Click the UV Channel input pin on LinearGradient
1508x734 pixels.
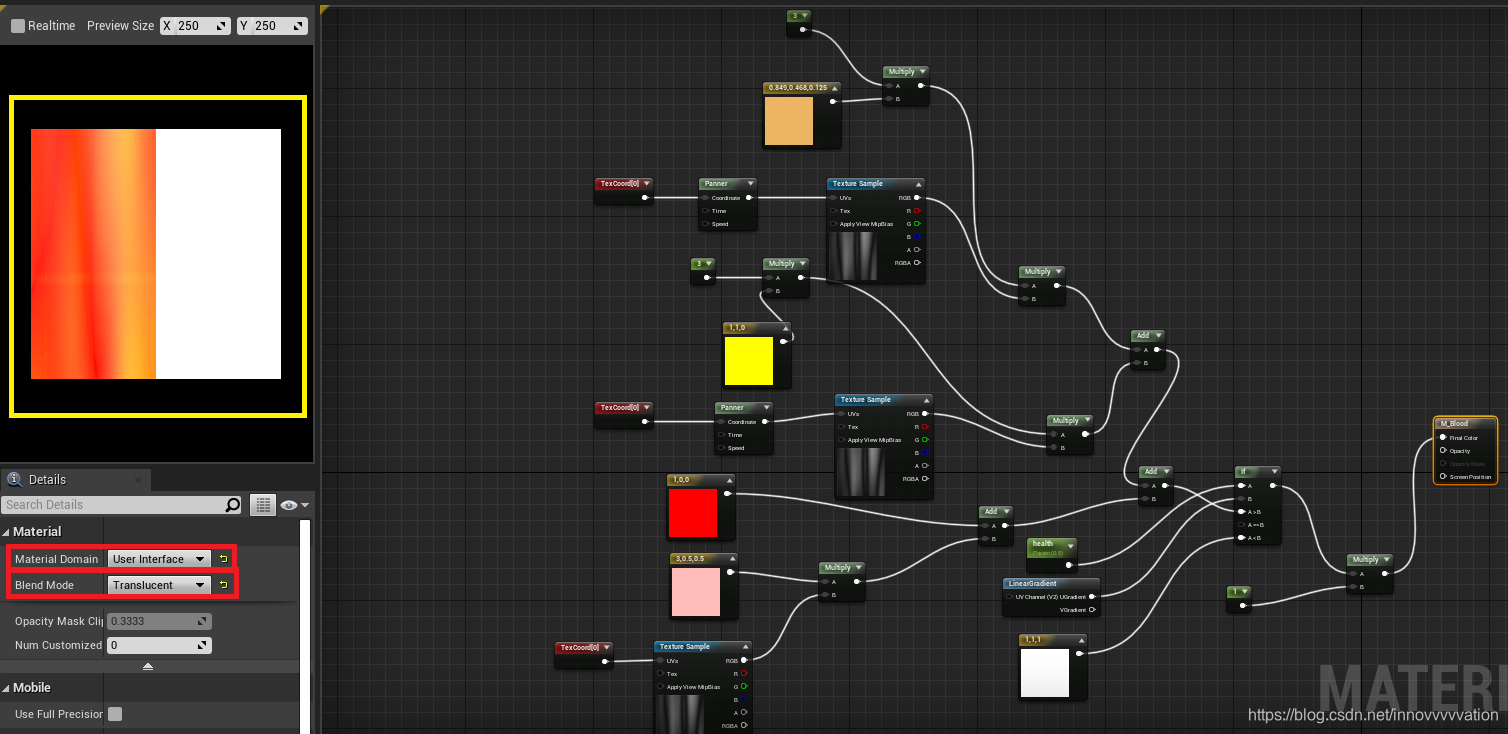point(1010,596)
